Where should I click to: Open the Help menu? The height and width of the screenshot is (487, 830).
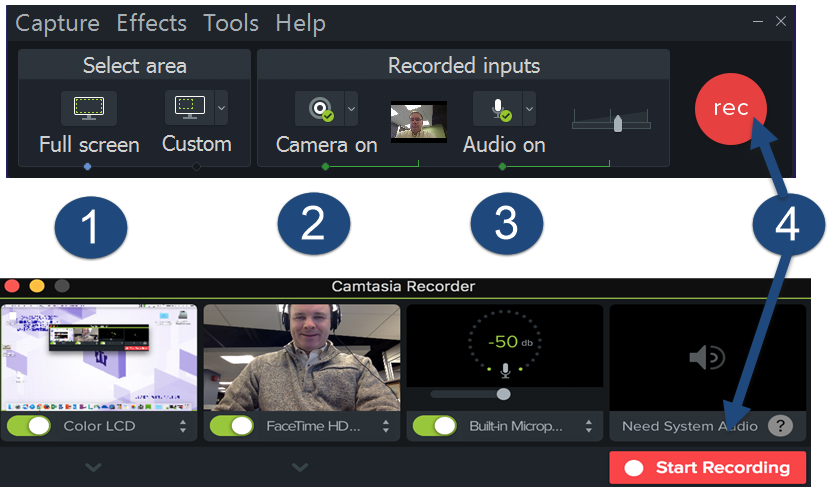(x=301, y=23)
